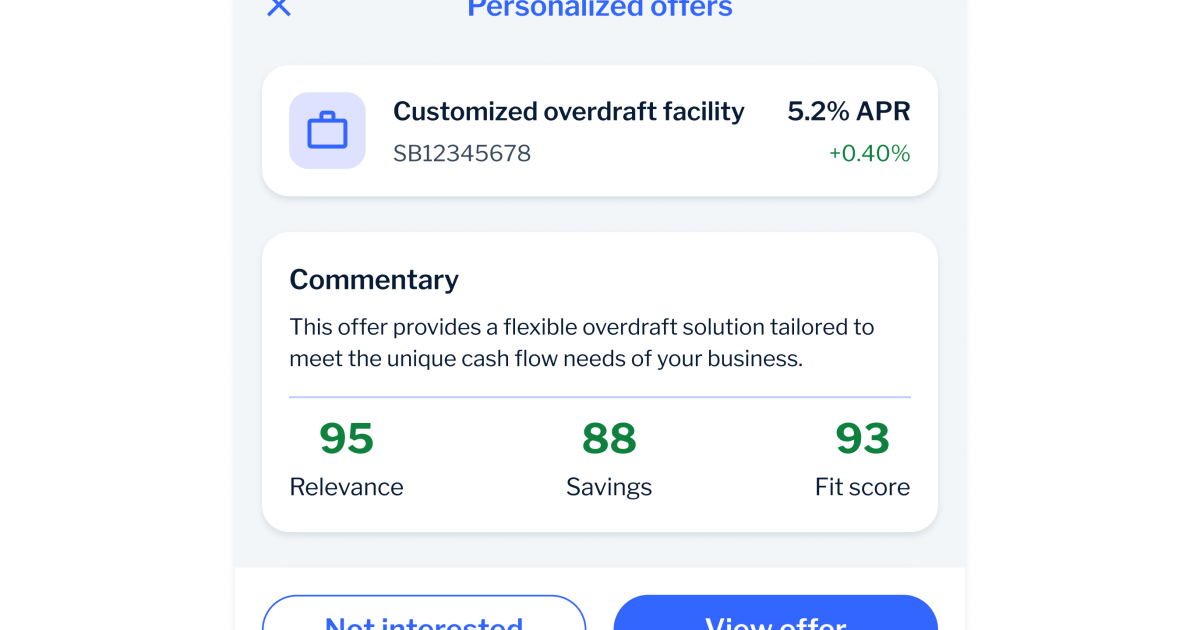Viewport: 1200px width, 630px height.
Task: Tap the Commentary heading
Action: point(373,279)
